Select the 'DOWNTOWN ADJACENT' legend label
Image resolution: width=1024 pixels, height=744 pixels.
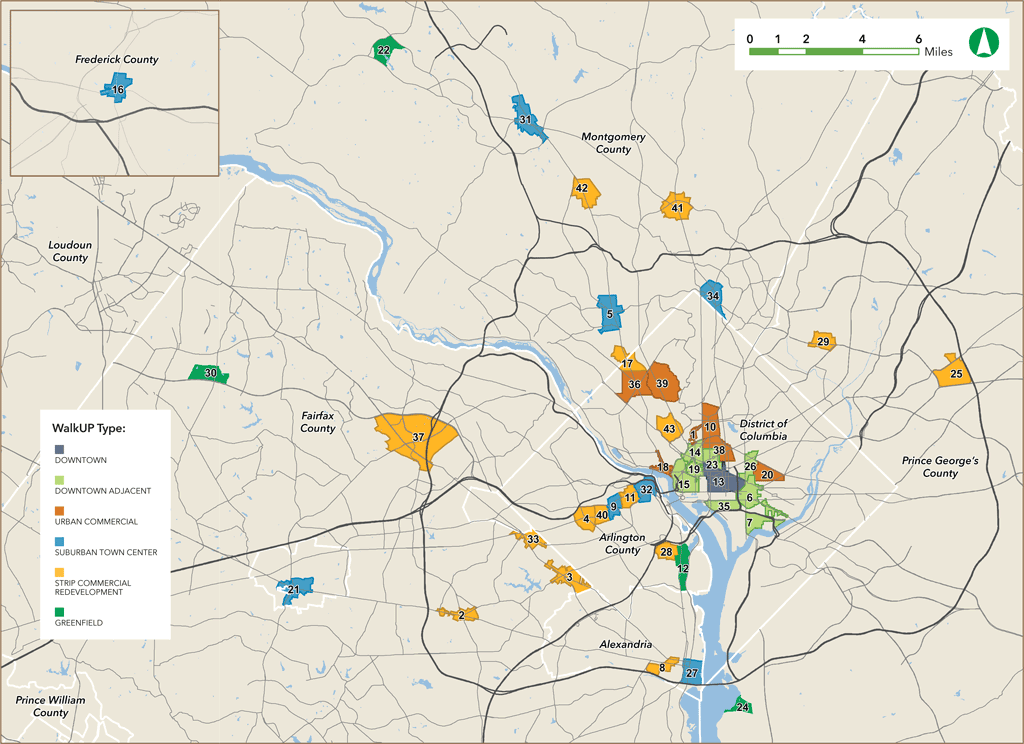(x=103, y=491)
